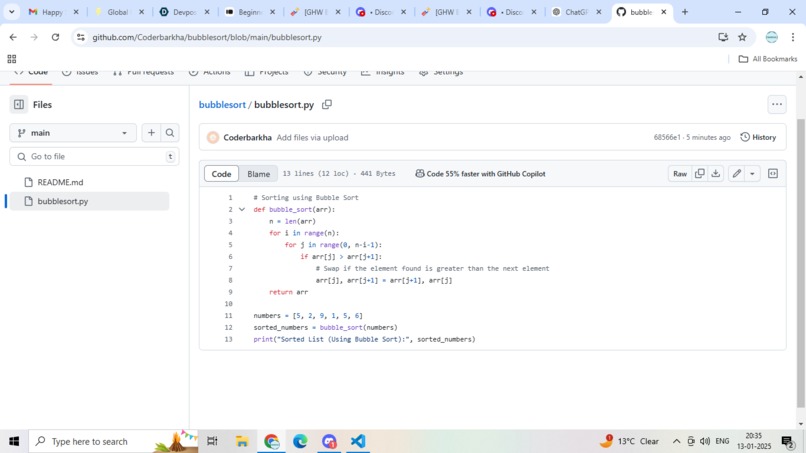Show hidden system tray icons
This screenshot has height=453, width=806.
(x=676, y=441)
